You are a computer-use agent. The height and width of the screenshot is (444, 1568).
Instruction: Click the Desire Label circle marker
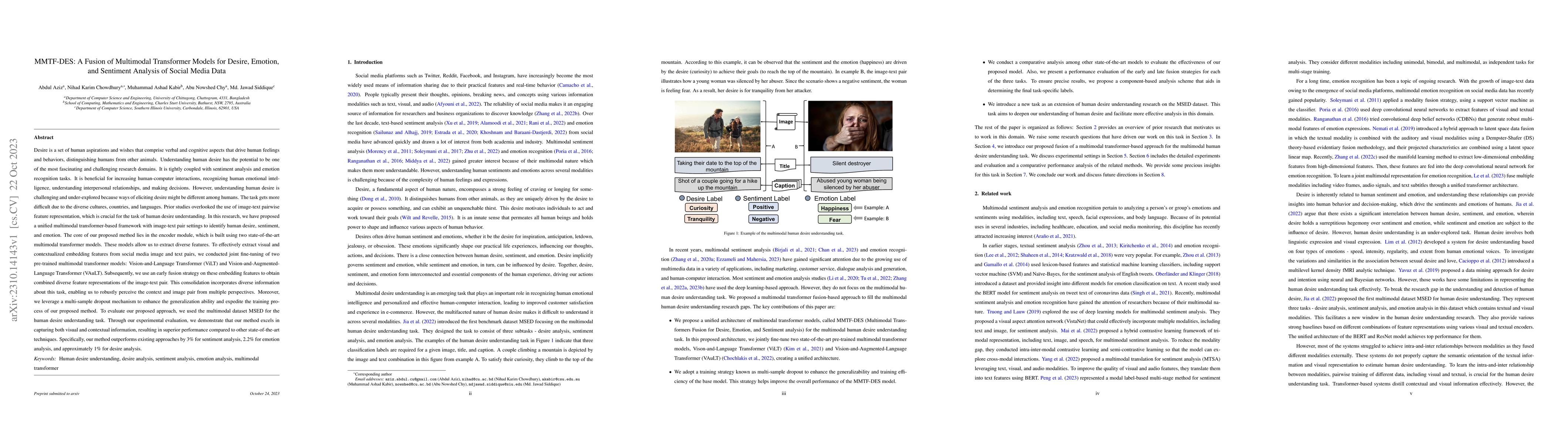[x=682, y=199]
